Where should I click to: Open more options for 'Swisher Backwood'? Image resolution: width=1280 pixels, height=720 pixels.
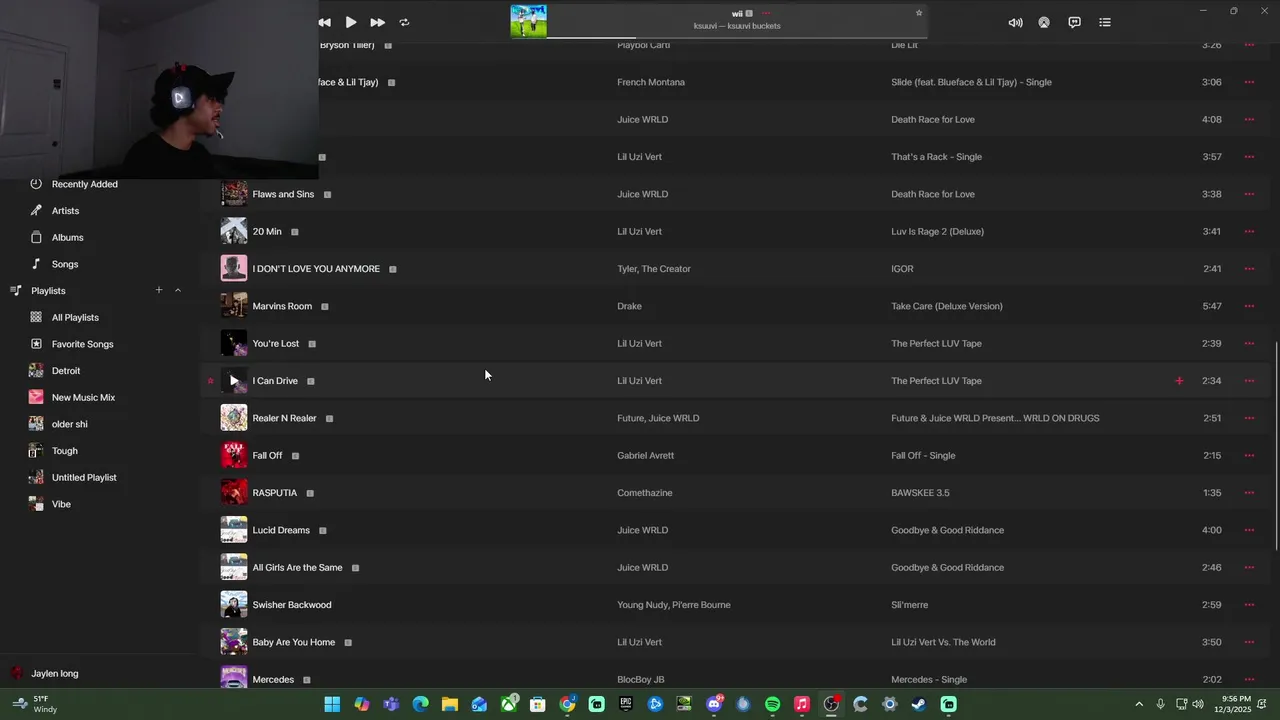(x=1249, y=605)
